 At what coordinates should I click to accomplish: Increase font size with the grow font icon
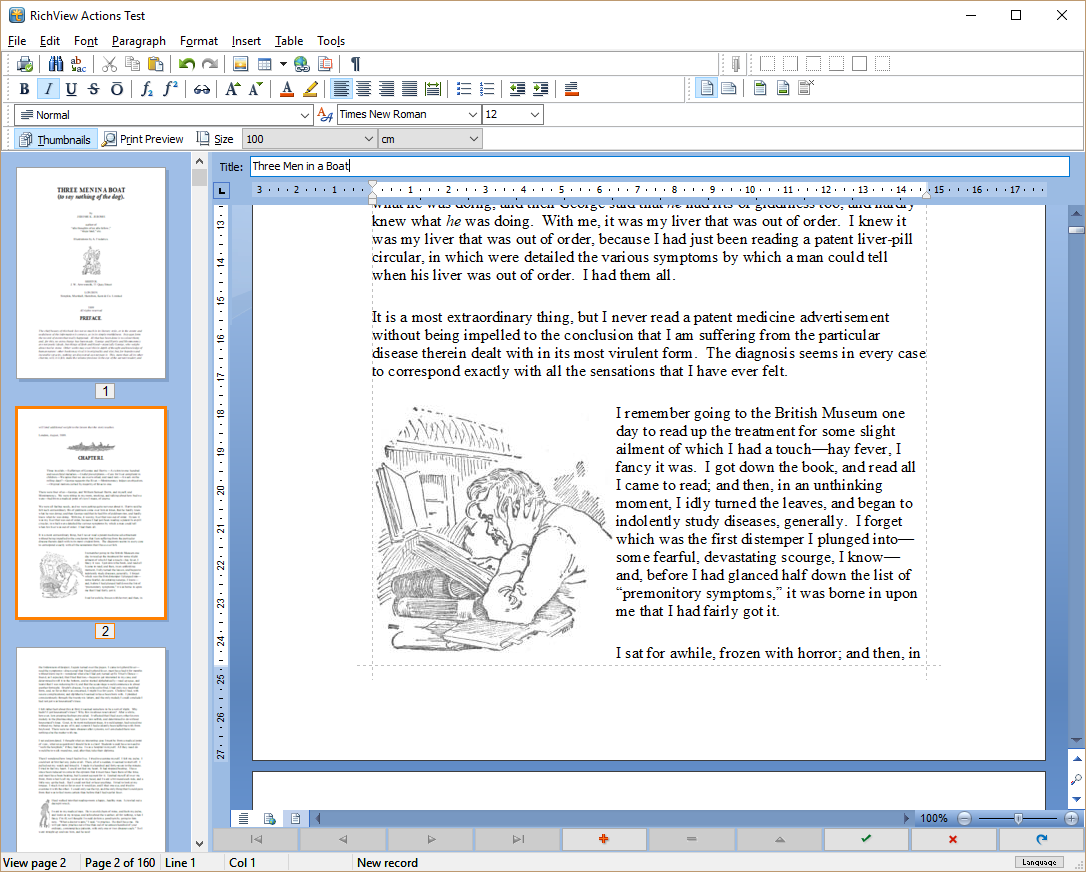pyautogui.click(x=233, y=89)
